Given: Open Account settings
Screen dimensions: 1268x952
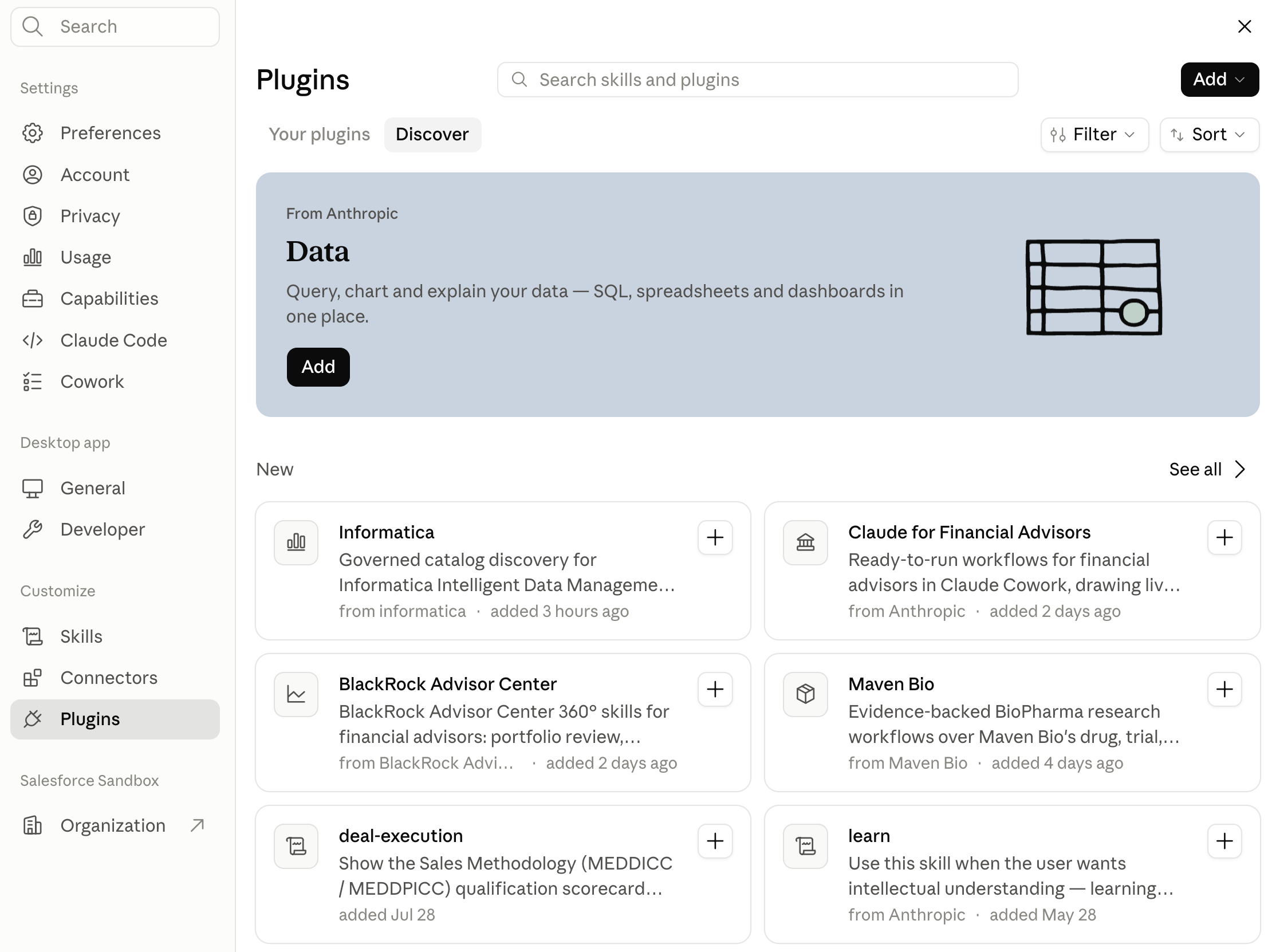Looking at the screenshot, I should [x=115, y=175].
